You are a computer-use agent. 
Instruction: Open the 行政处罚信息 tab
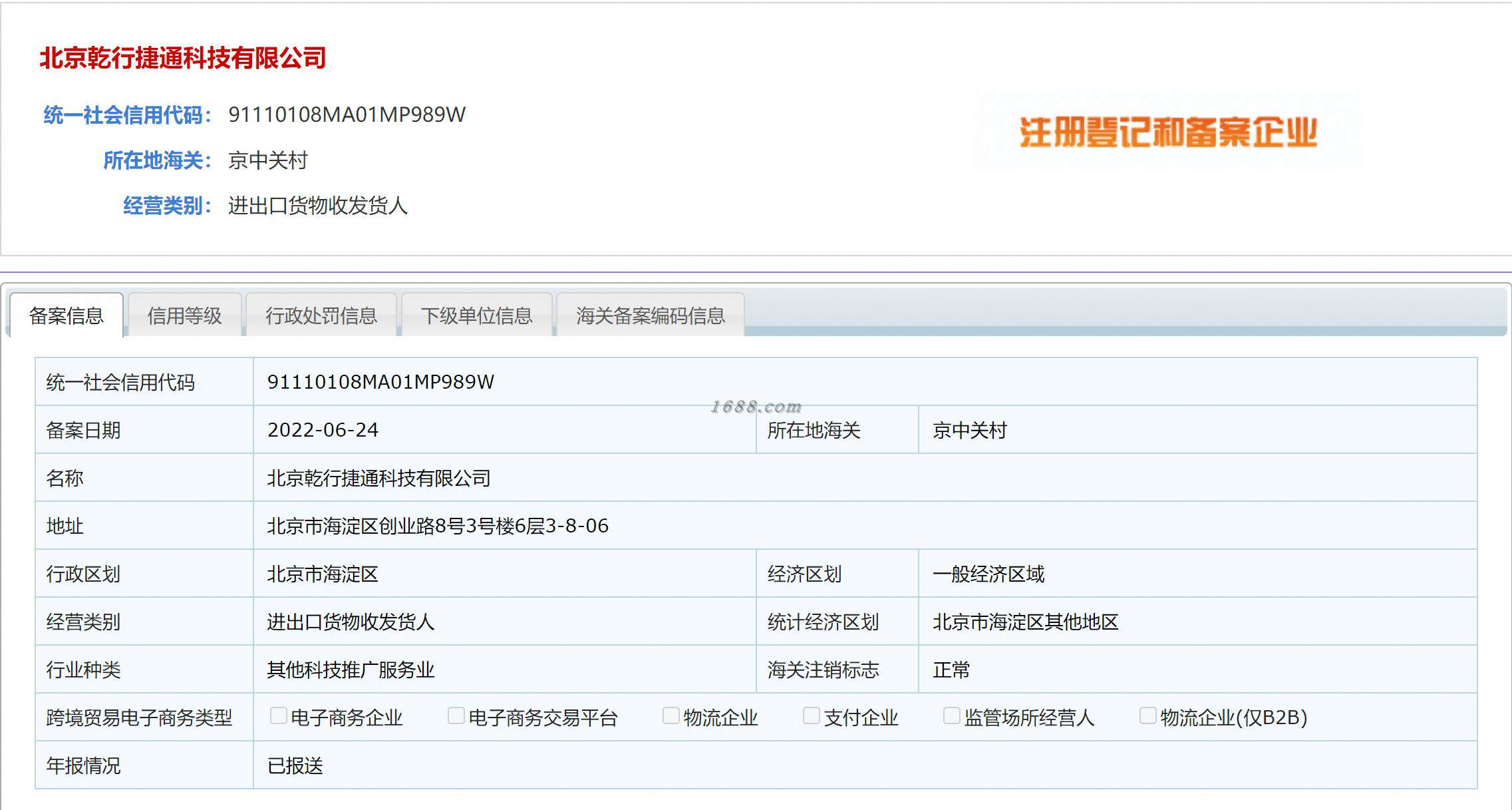click(x=321, y=315)
